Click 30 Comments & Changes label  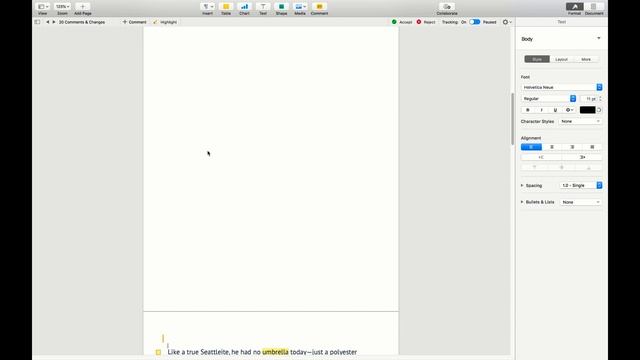[82, 22]
